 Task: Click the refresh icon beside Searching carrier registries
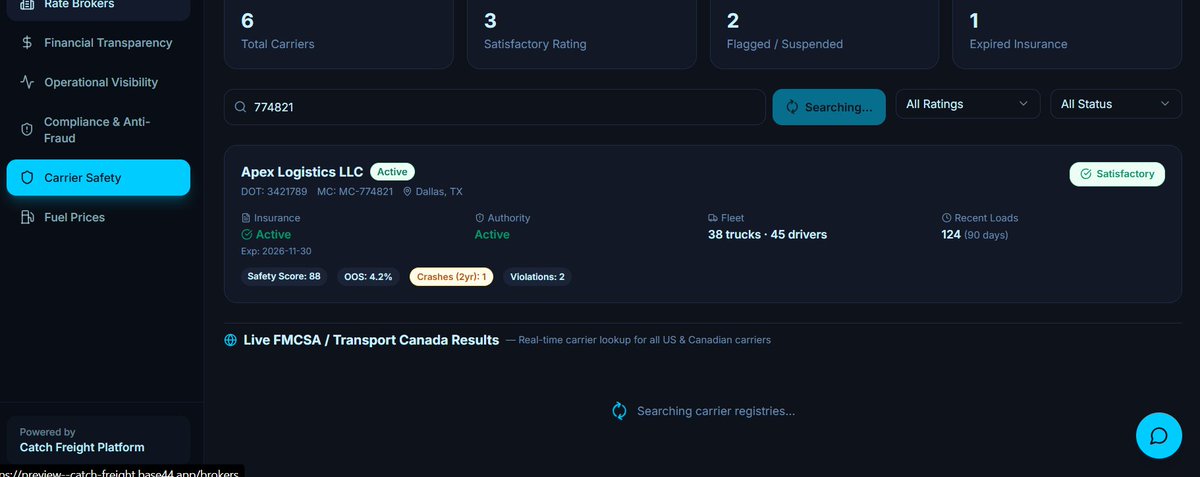tap(619, 411)
